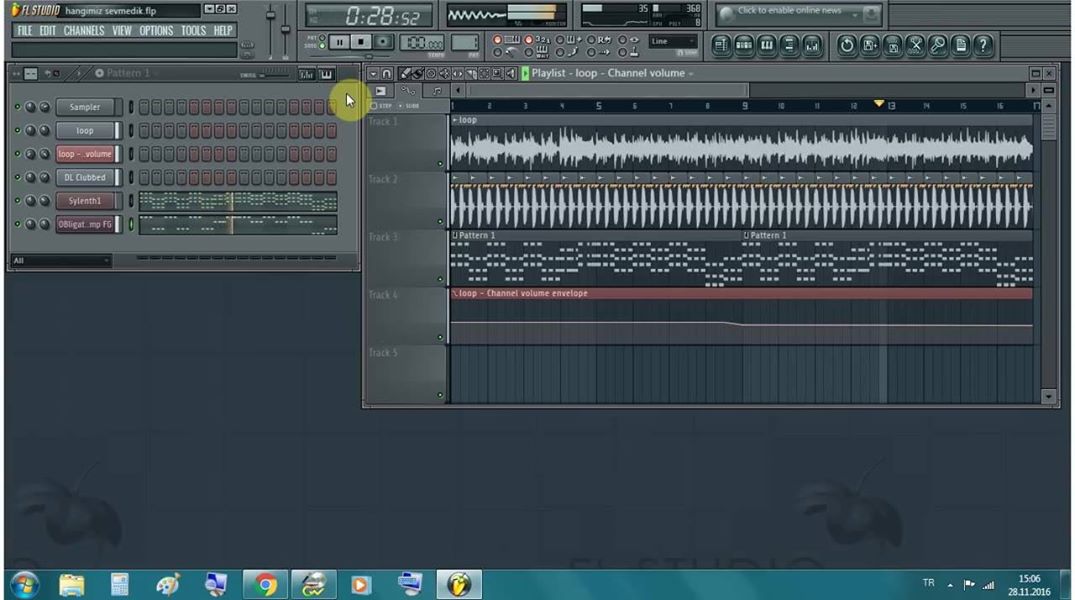Image resolution: width=1075 pixels, height=600 pixels.
Task: Select the OBligat..mp FG channel button
Action: 85,224
